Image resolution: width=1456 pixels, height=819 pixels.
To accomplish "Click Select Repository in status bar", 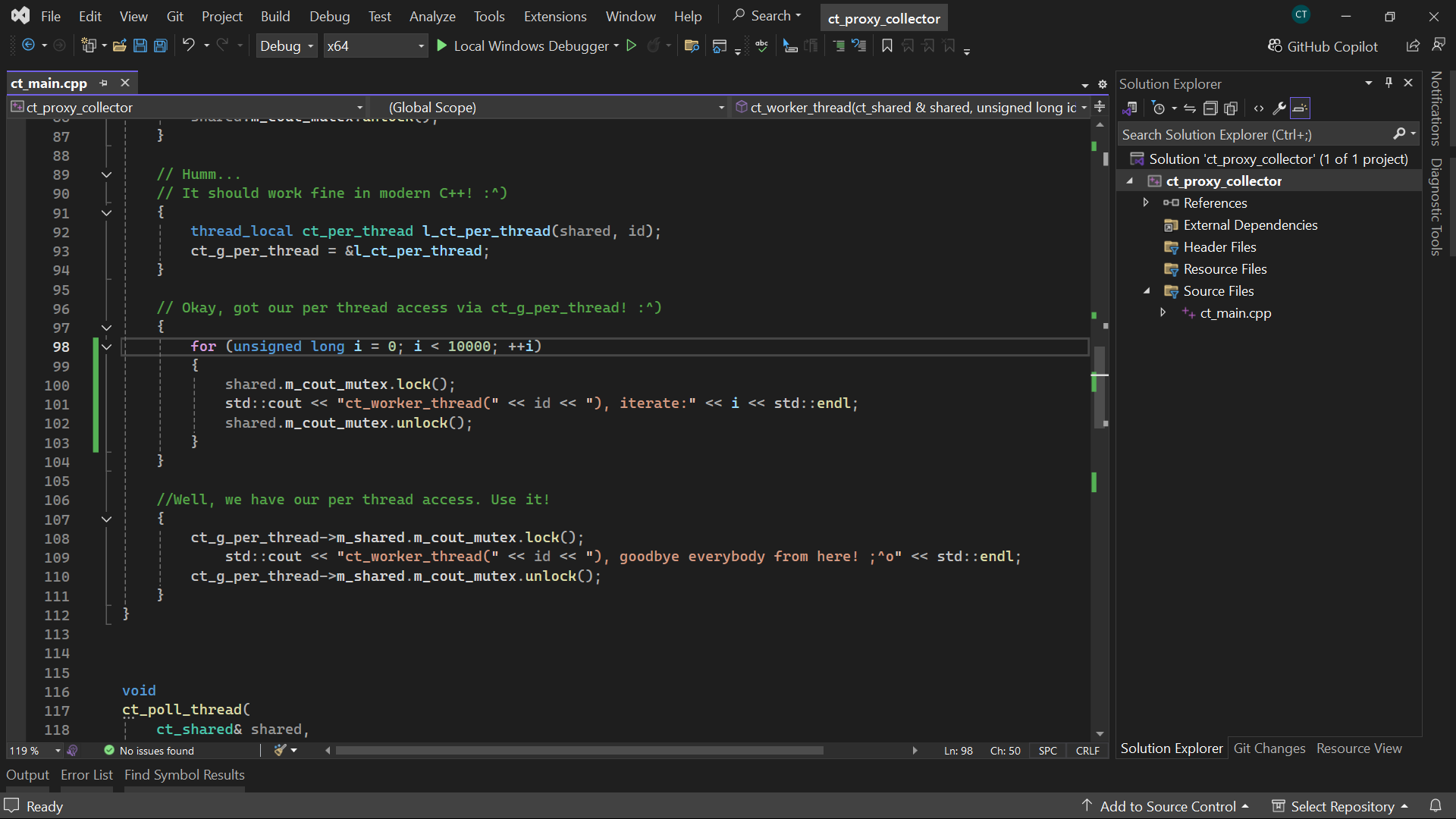I will (1341, 806).
